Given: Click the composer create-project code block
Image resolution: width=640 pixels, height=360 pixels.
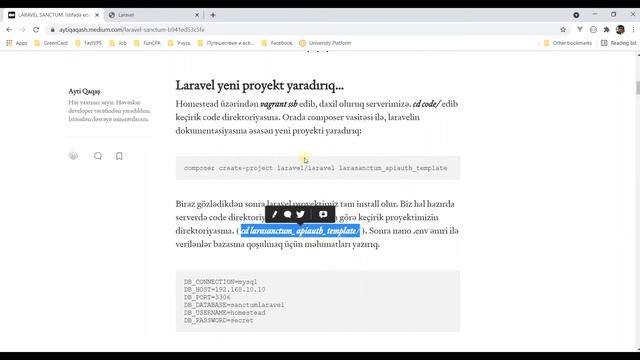Looking at the screenshot, I should 318,168.
